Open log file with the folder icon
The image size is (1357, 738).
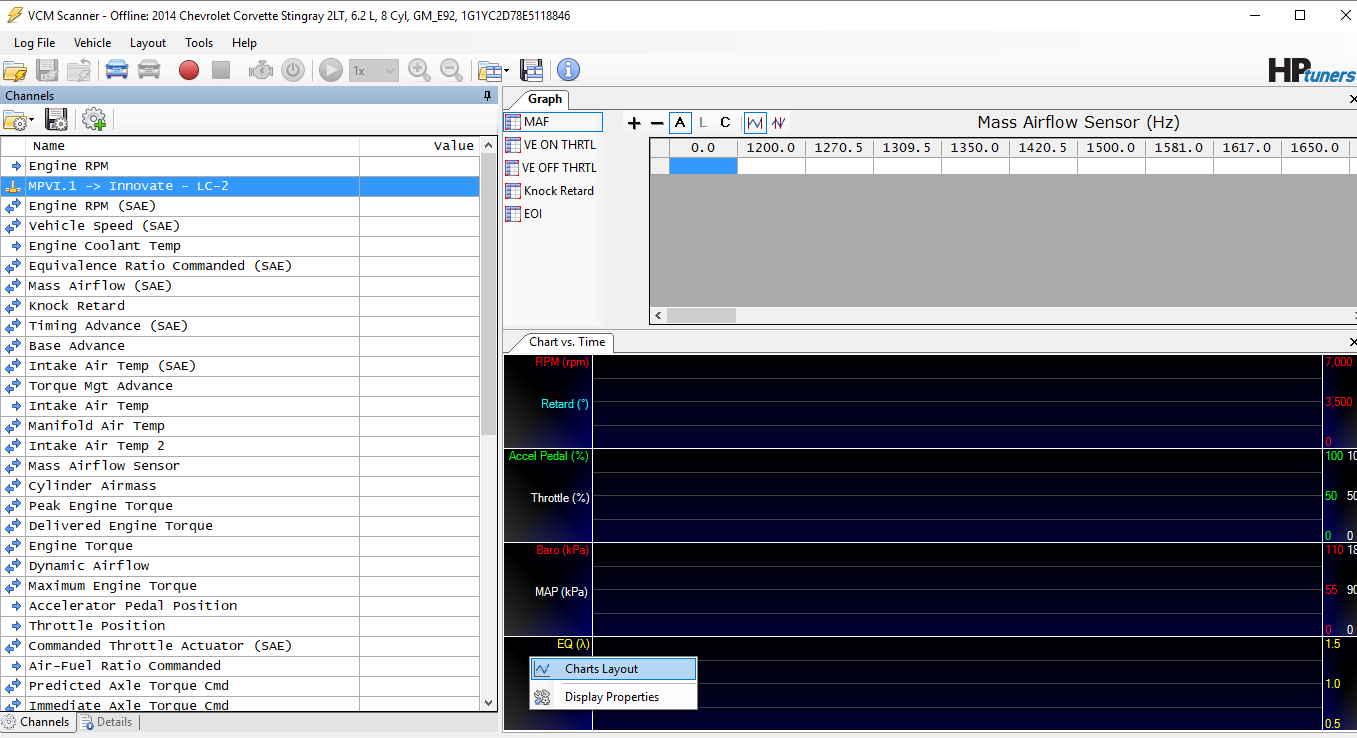(15, 70)
